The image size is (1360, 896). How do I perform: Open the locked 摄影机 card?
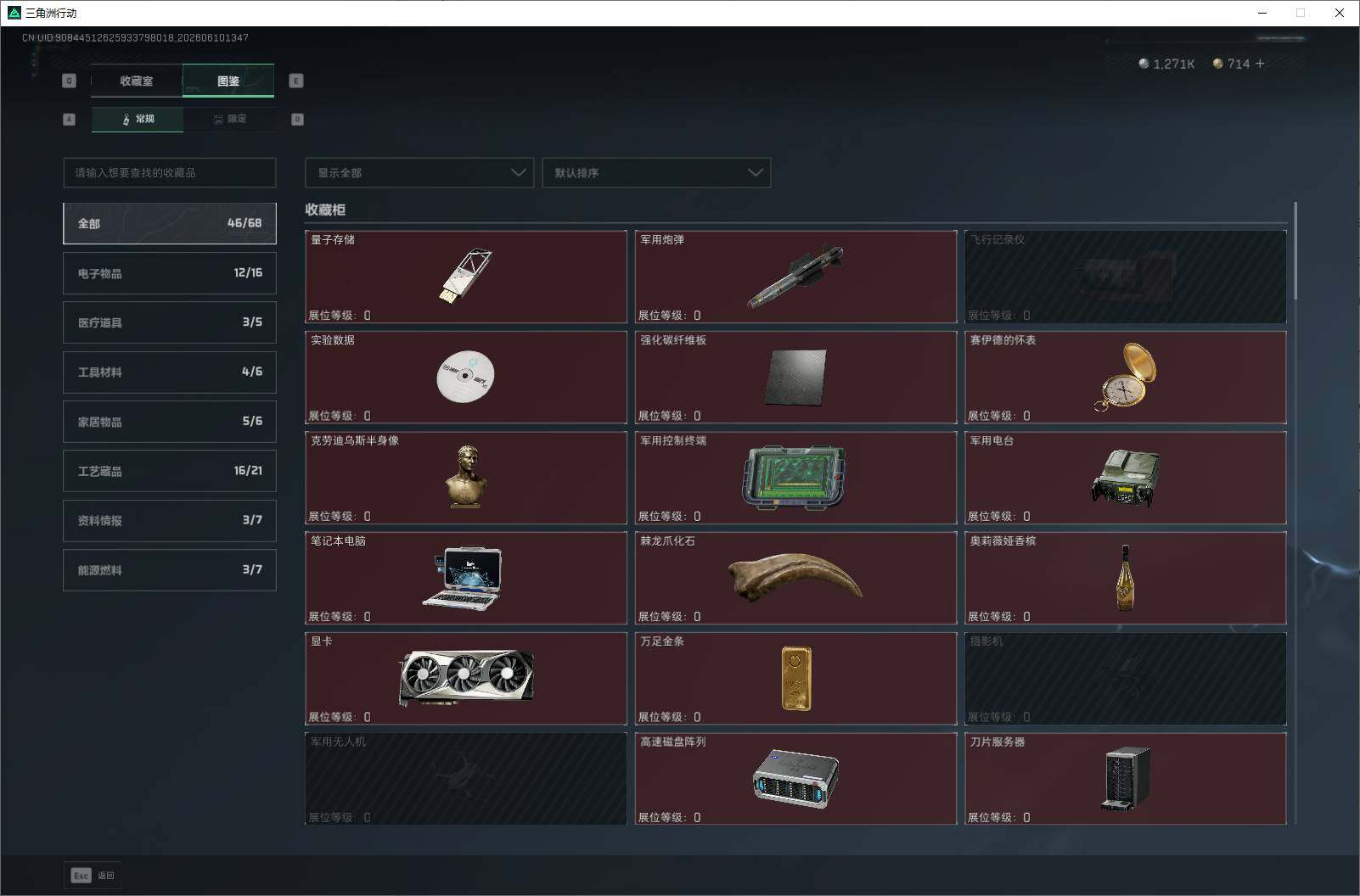click(x=1126, y=678)
